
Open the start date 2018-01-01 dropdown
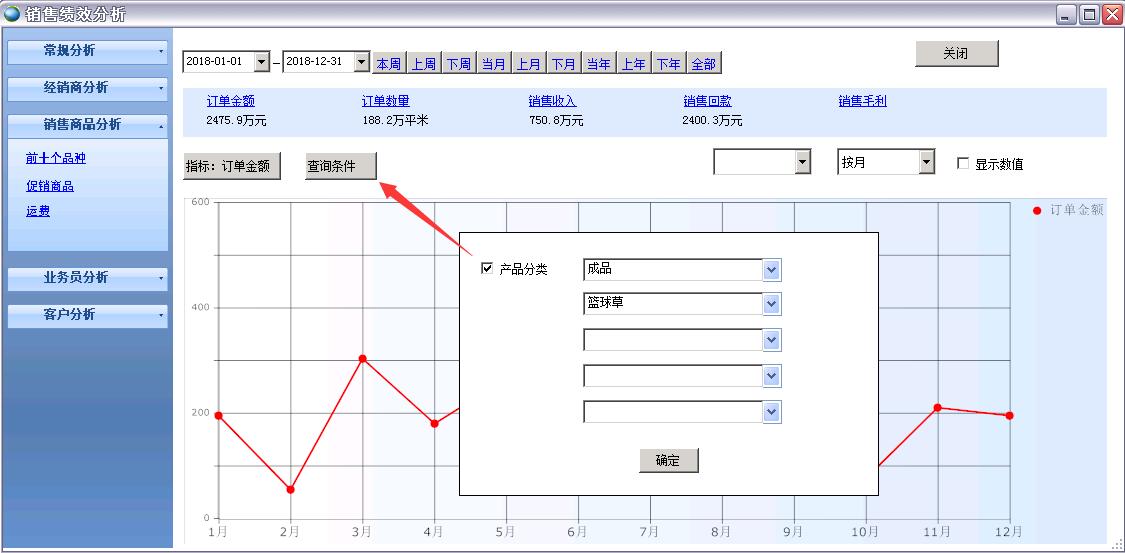coord(262,62)
